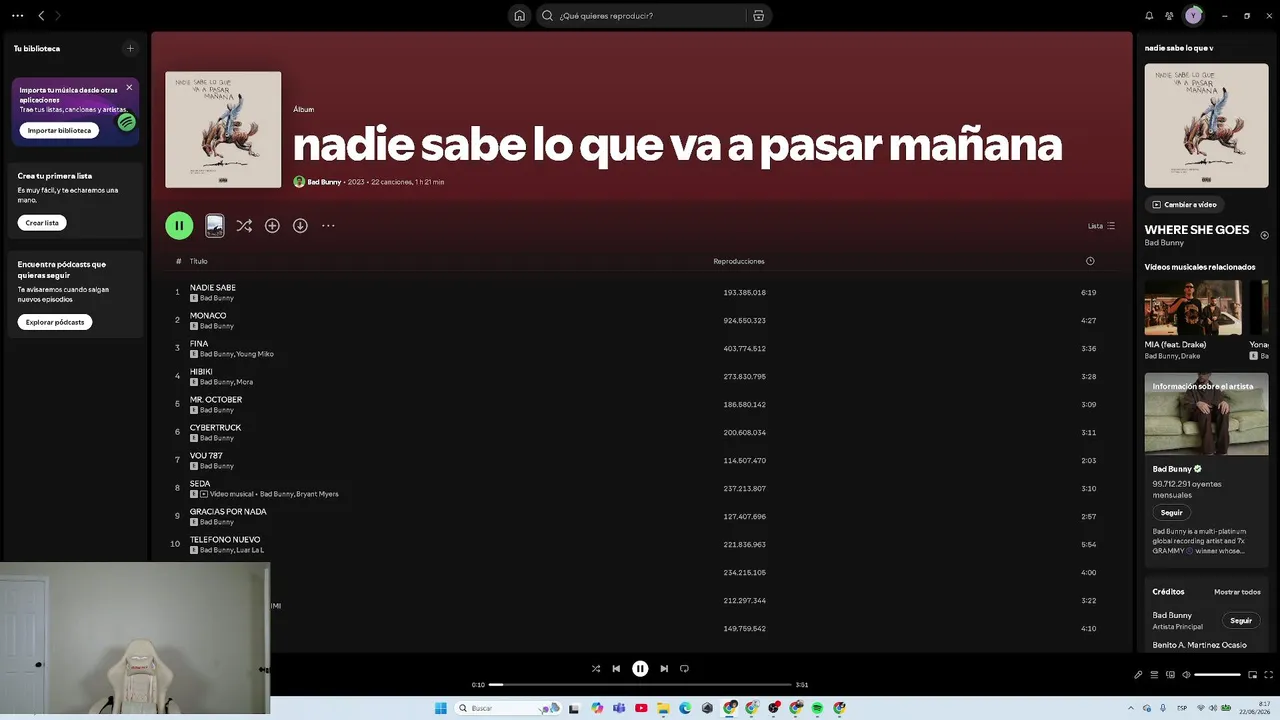The image size is (1280, 720).
Task: Open the Bad Bunny artist link under the album title
Action: [324, 182]
